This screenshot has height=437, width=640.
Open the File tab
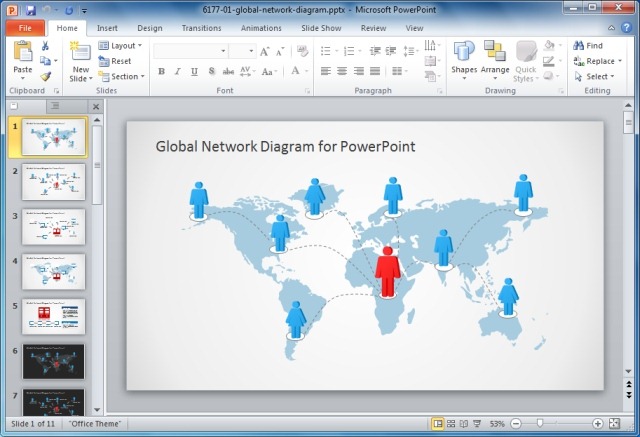25,28
